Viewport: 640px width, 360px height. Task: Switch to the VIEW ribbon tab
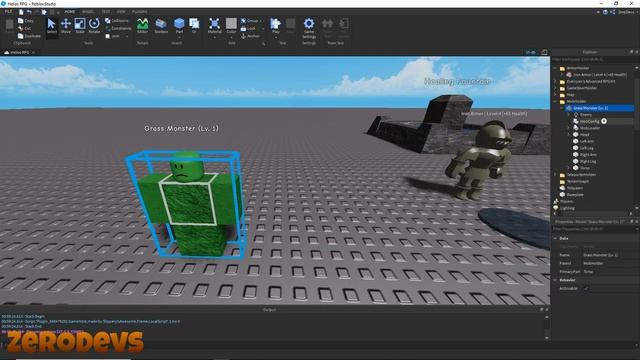pyautogui.click(x=121, y=12)
